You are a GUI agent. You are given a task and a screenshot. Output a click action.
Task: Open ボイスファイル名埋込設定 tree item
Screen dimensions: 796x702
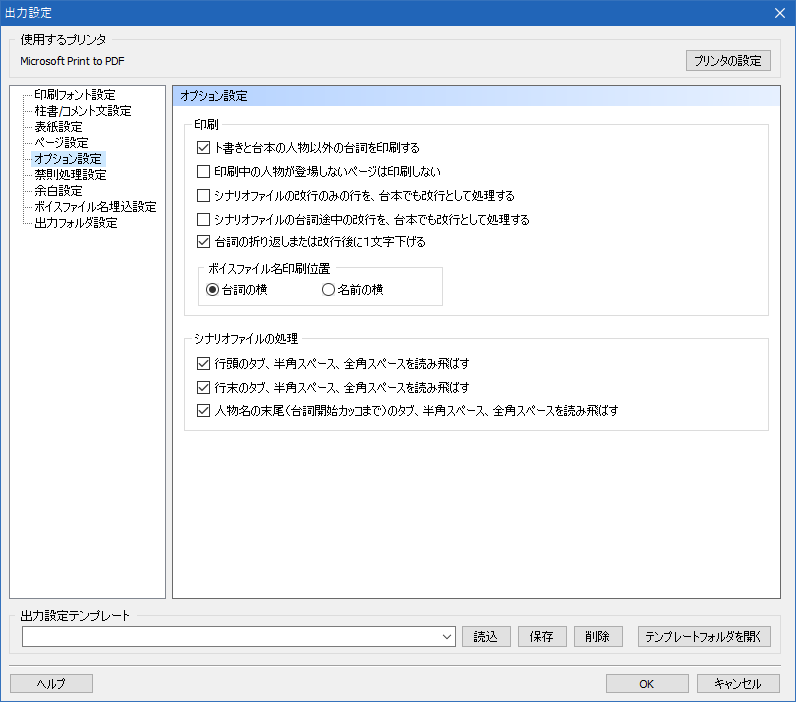tap(95, 207)
